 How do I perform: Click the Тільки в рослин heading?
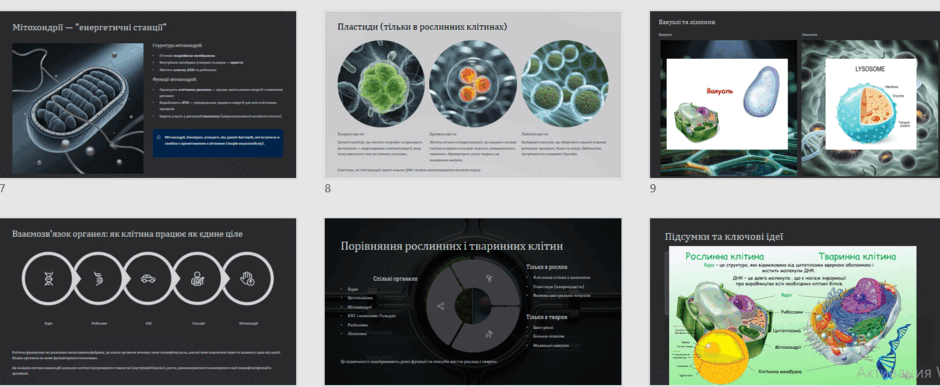coord(547,267)
